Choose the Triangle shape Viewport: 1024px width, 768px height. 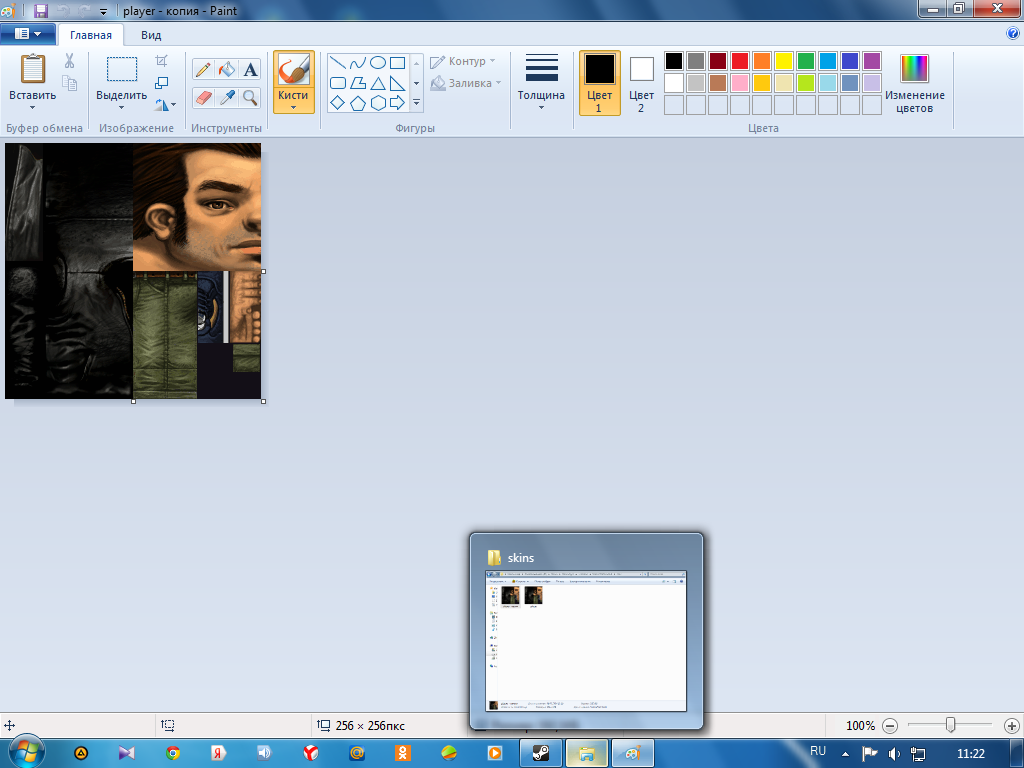(377, 83)
